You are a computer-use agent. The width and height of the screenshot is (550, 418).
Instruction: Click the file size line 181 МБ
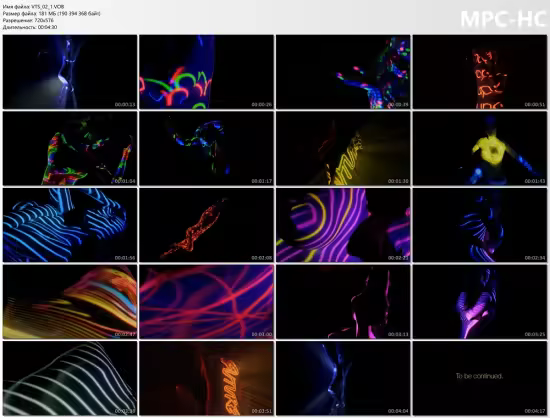(52, 13)
